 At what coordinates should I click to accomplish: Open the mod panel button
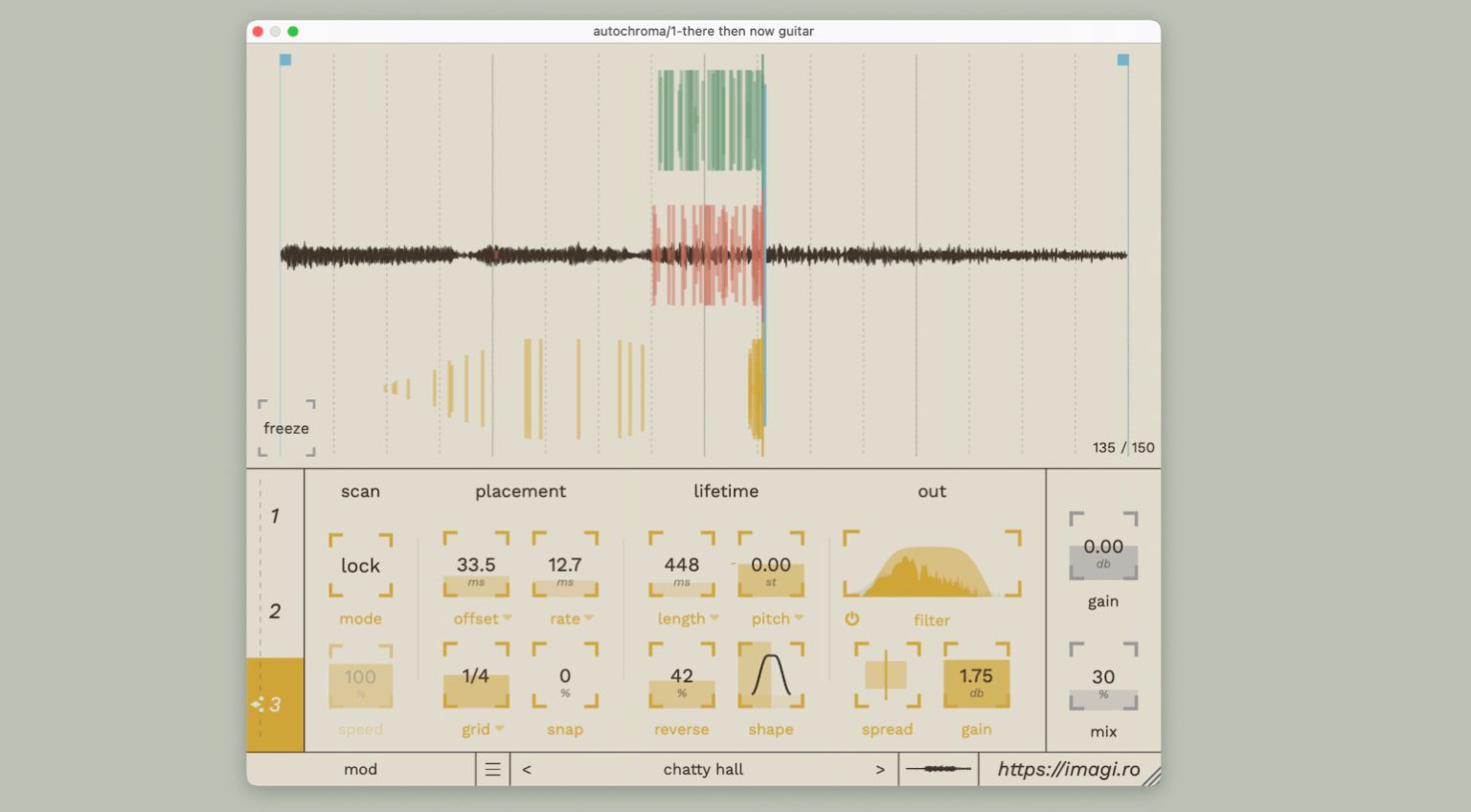360,769
